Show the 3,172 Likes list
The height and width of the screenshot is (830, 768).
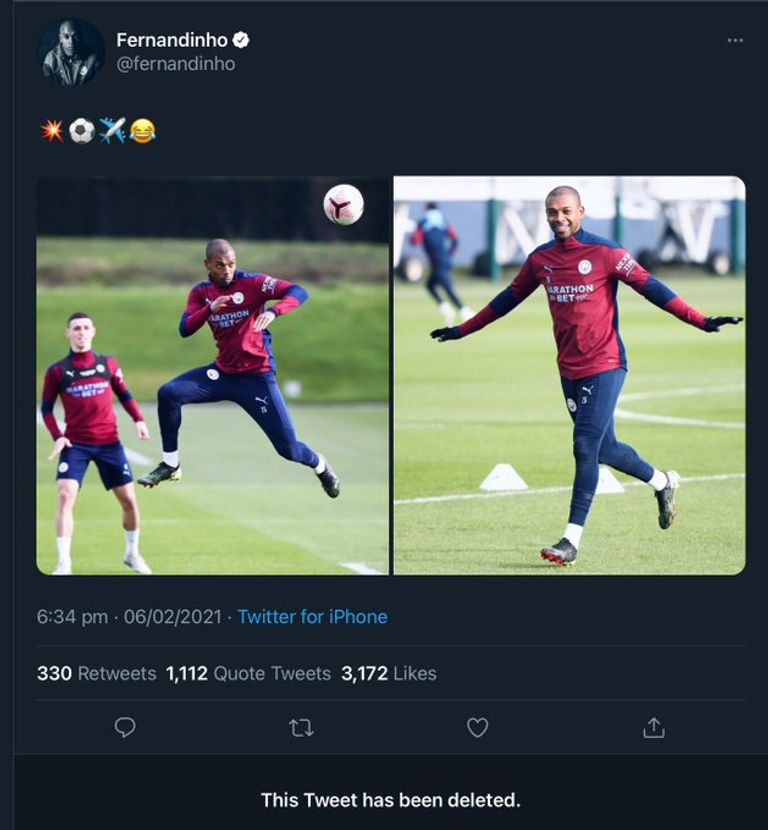[389, 673]
